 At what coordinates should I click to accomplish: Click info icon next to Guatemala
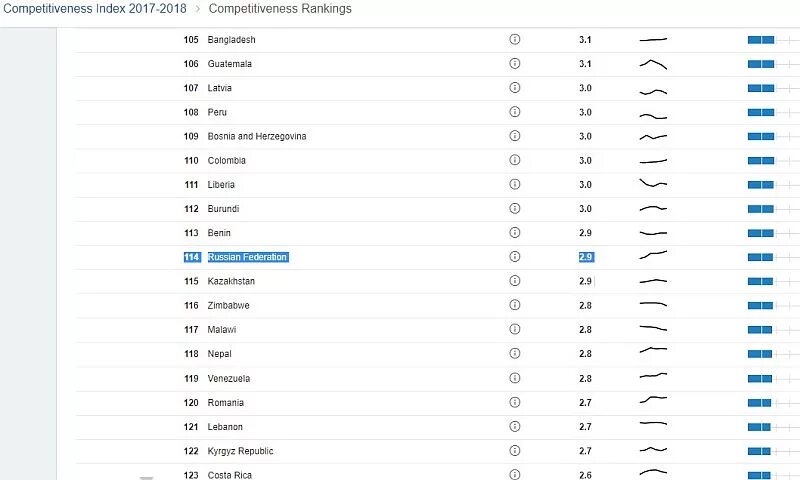click(x=515, y=63)
